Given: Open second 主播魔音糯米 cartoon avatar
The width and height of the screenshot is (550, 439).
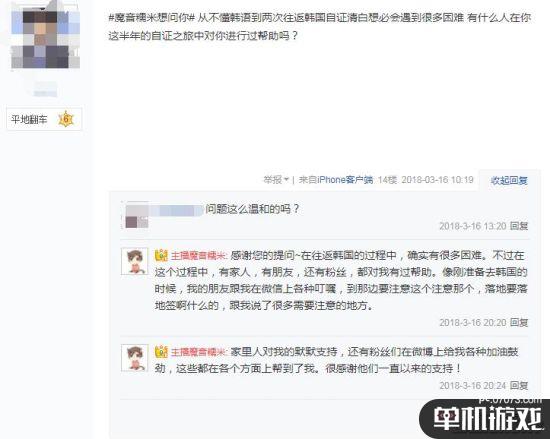Looking at the screenshot, I should coord(135,358).
